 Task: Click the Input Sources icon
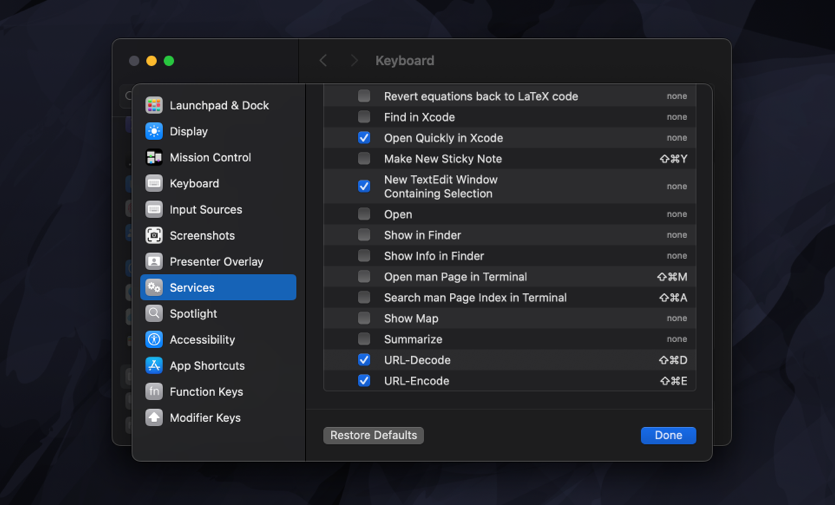154,209
